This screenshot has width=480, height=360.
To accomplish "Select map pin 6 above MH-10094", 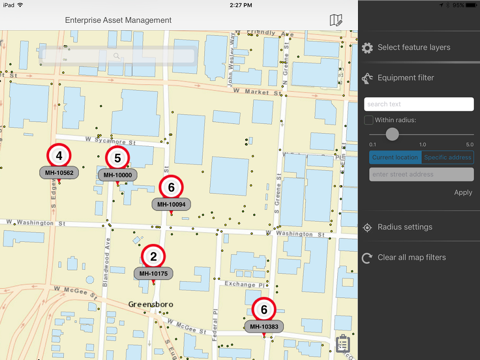I will pos(171,187).
